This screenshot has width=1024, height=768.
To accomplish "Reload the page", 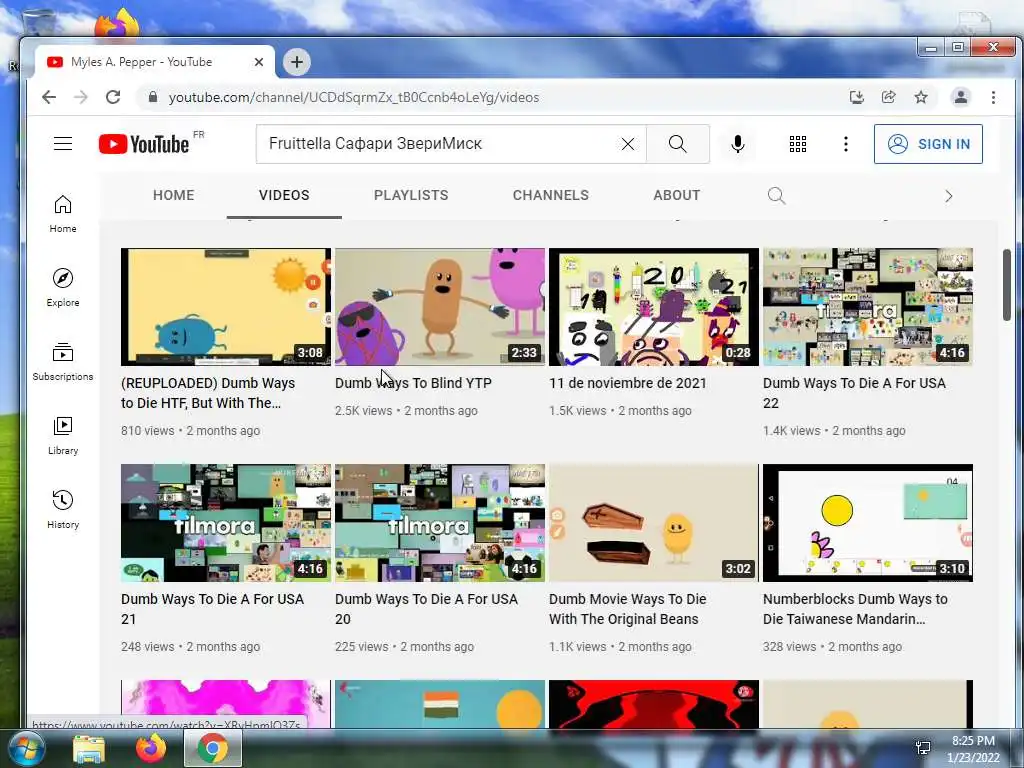I will tap(113, 97).
